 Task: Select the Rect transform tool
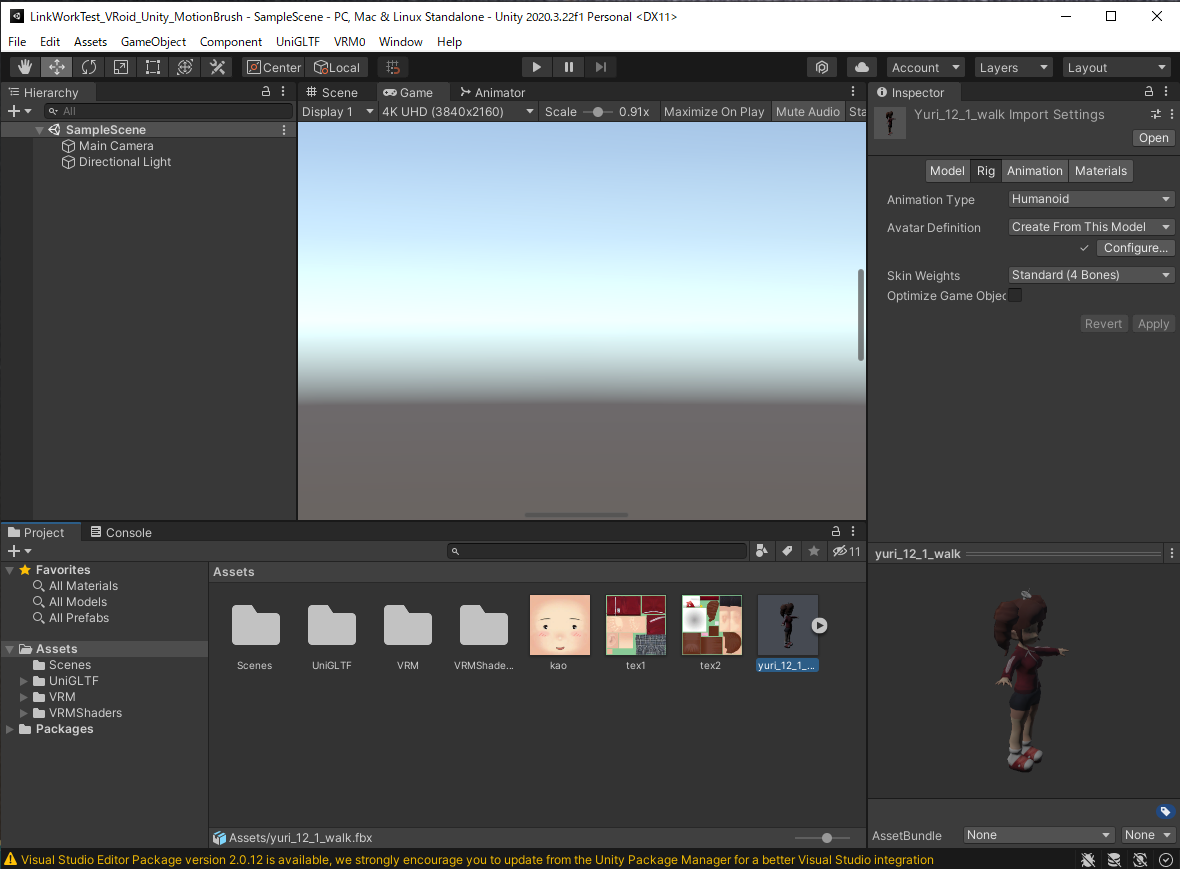153,67
